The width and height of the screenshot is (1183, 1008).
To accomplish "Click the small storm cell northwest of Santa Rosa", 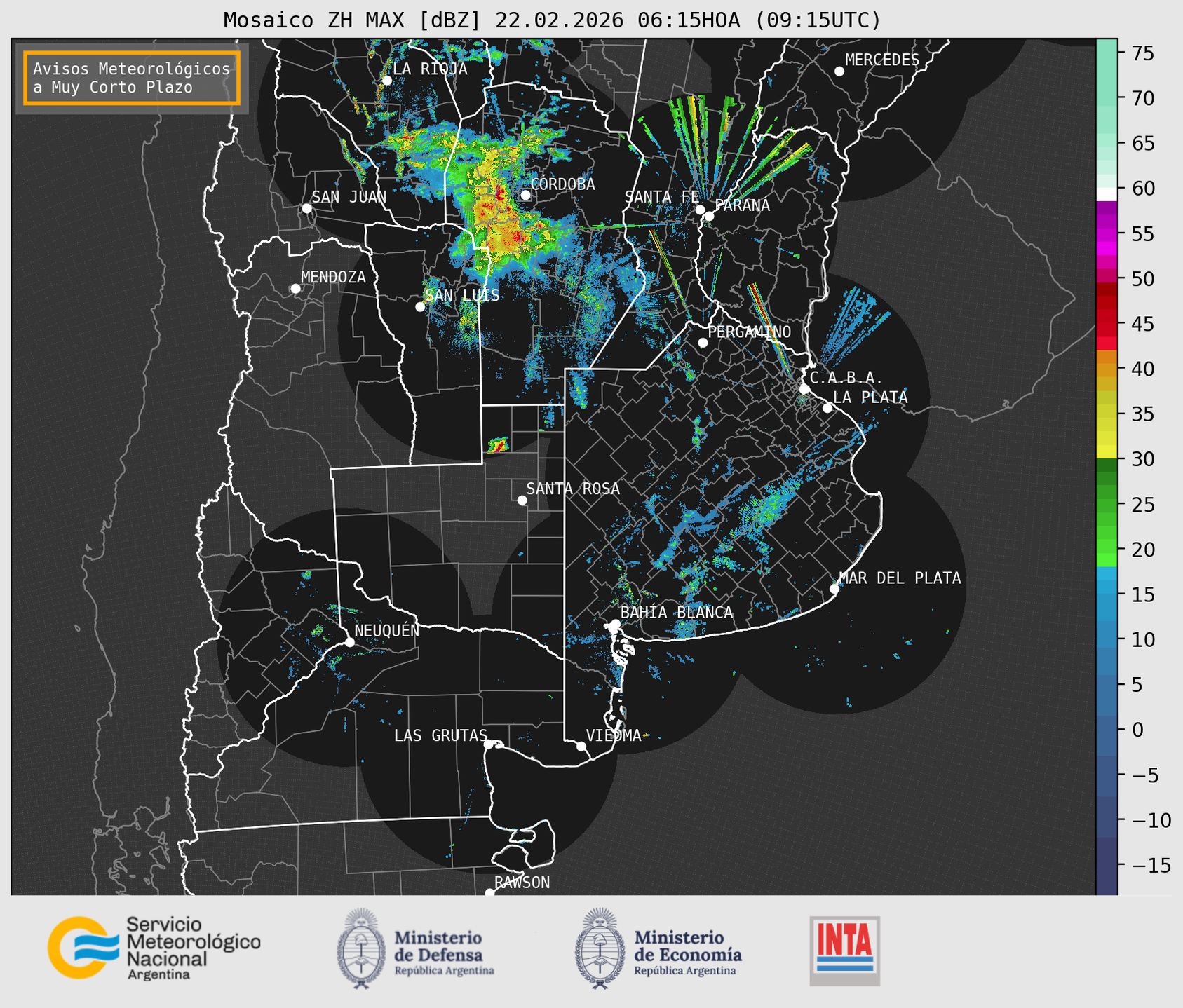I will tap(497, 444).
